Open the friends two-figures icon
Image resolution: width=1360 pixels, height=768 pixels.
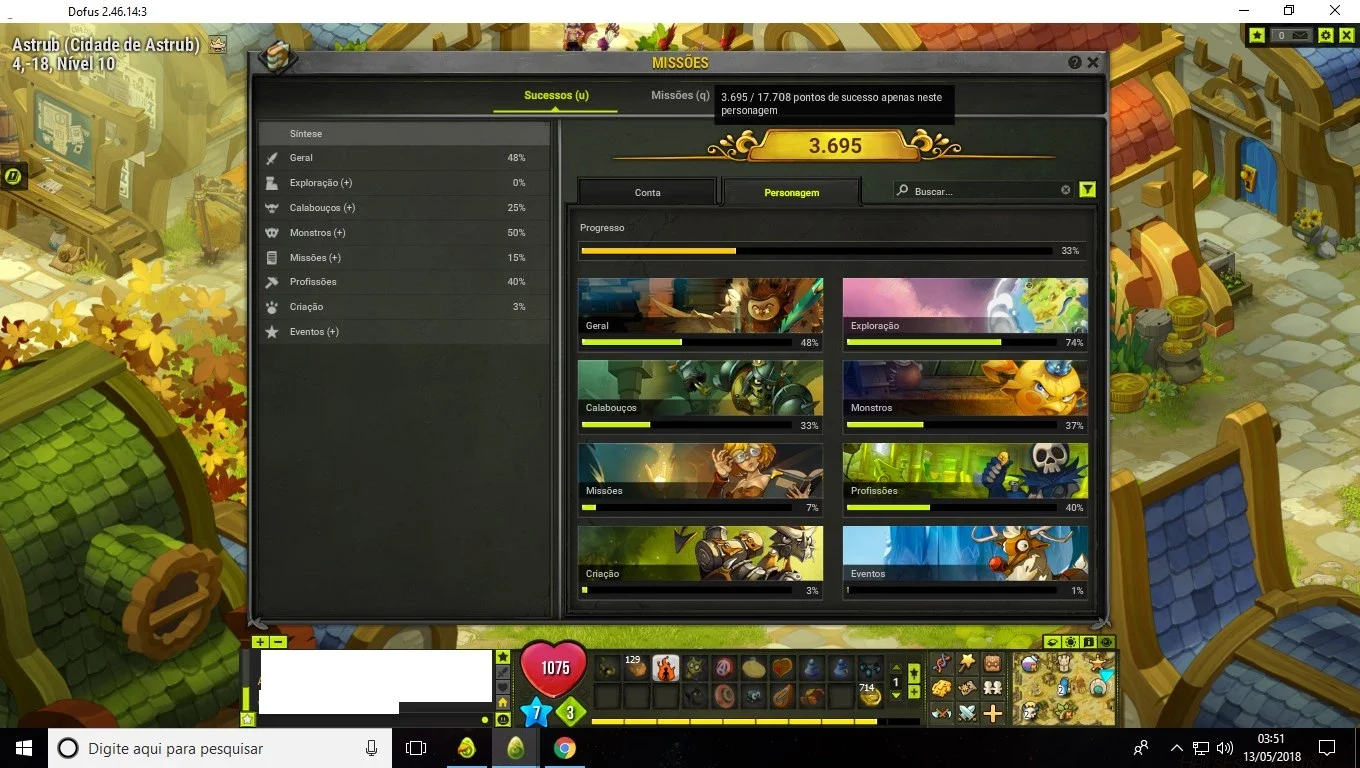pyautogui.click(x=991, y=688)
